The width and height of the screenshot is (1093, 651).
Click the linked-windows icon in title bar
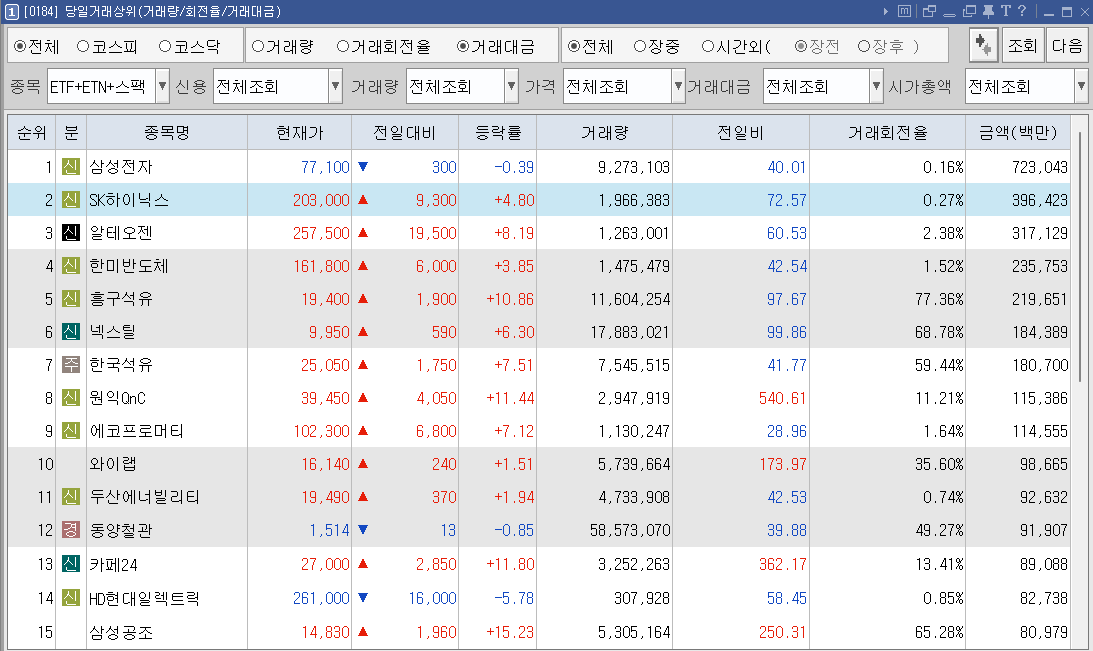click(x=929, y=11)
